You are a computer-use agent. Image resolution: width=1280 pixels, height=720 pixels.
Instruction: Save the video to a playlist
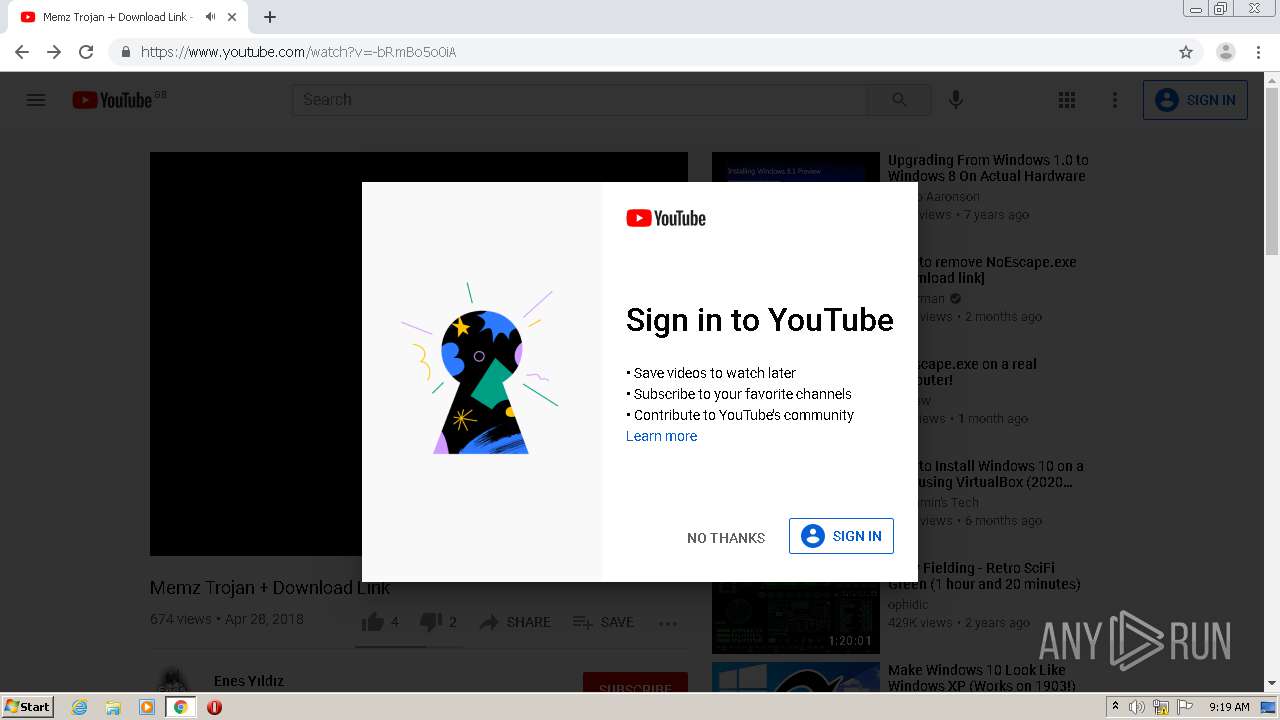603,622
